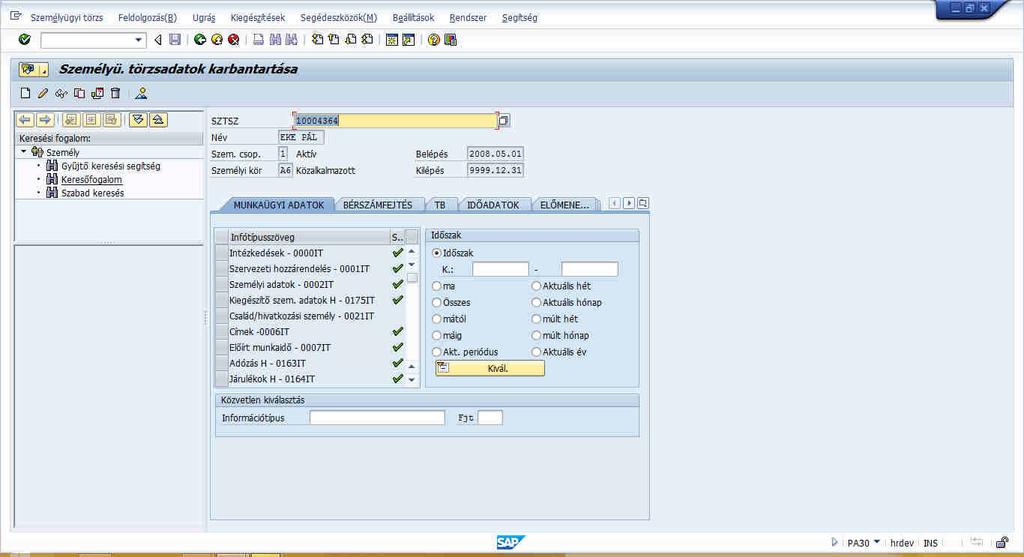This screenshot has height=557, width=1024.
Task: Switch to the BÉRSZÁMFEJTÉS tab
Action: [377, 204]
